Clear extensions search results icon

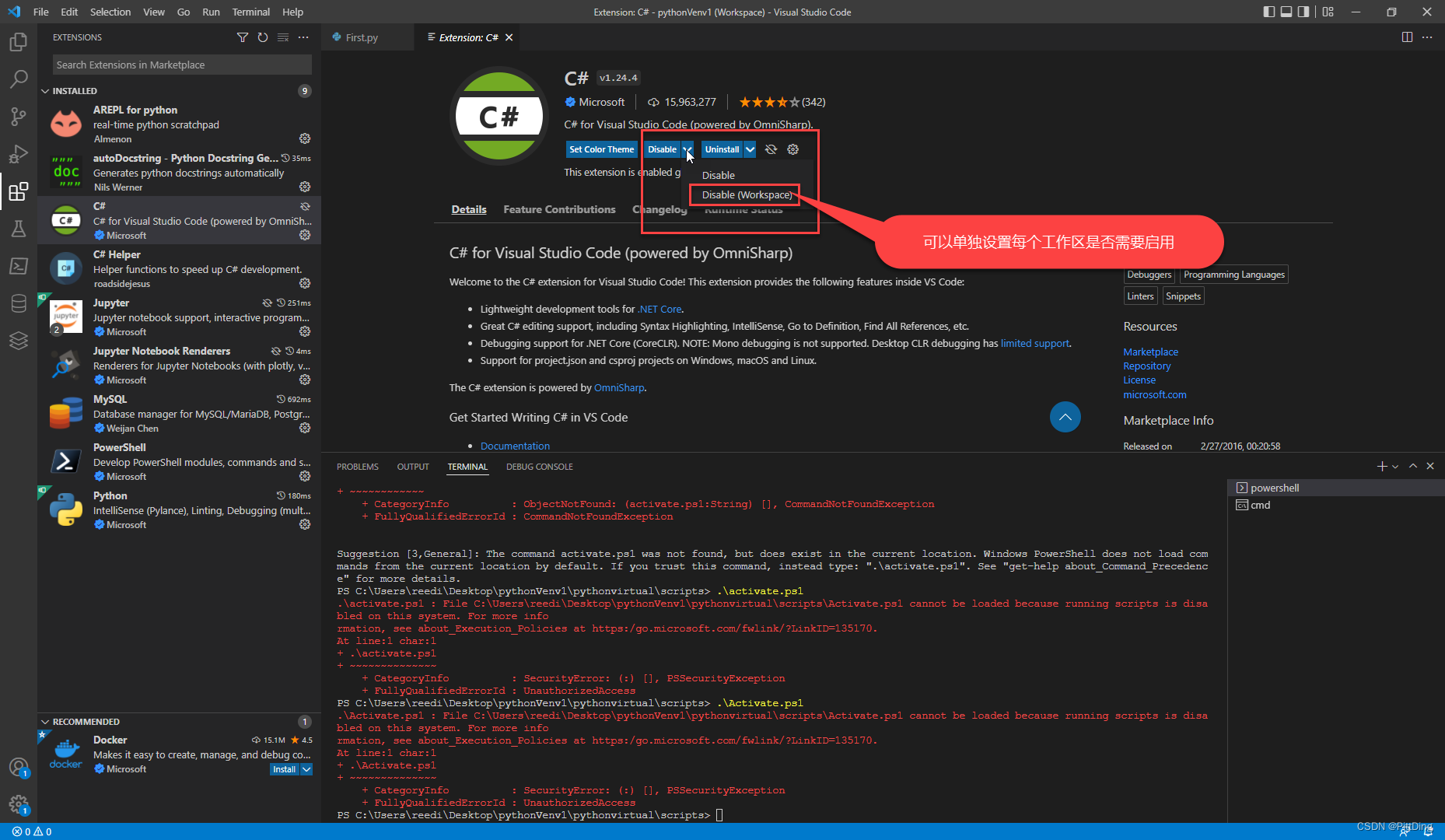coord(283,37)
